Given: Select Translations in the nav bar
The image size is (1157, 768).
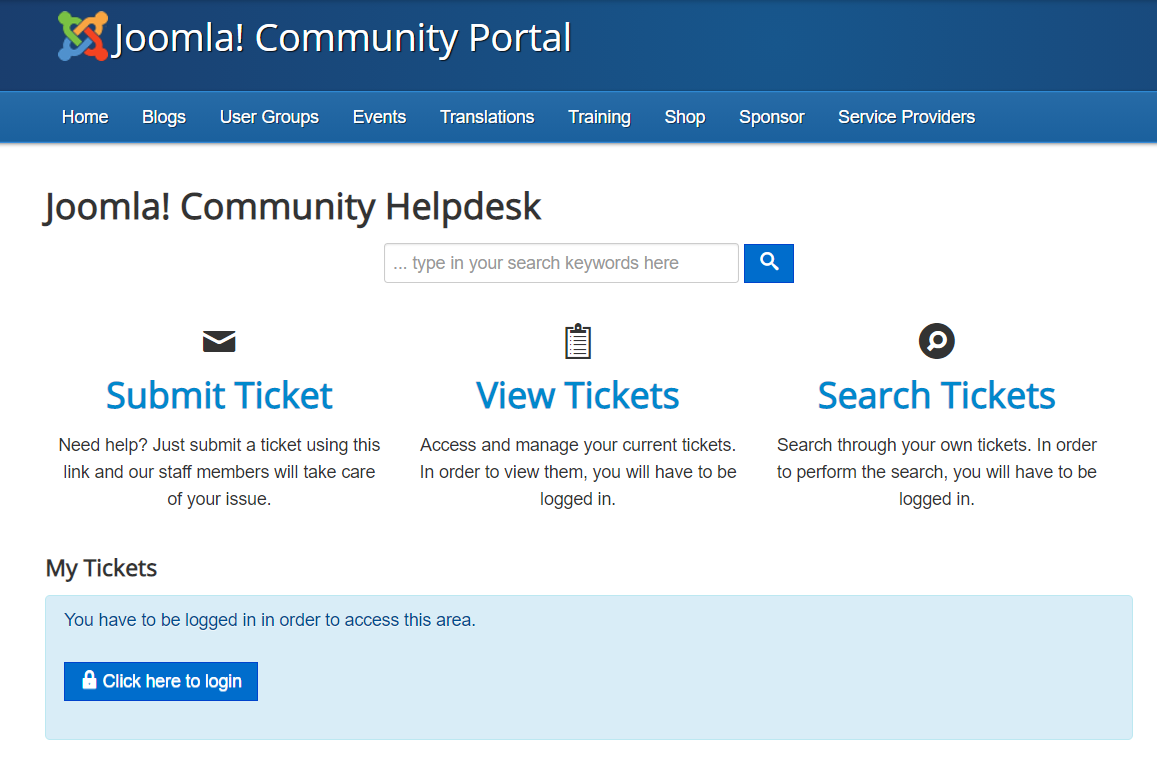Looking at the screenshot, I should point(487,117).
